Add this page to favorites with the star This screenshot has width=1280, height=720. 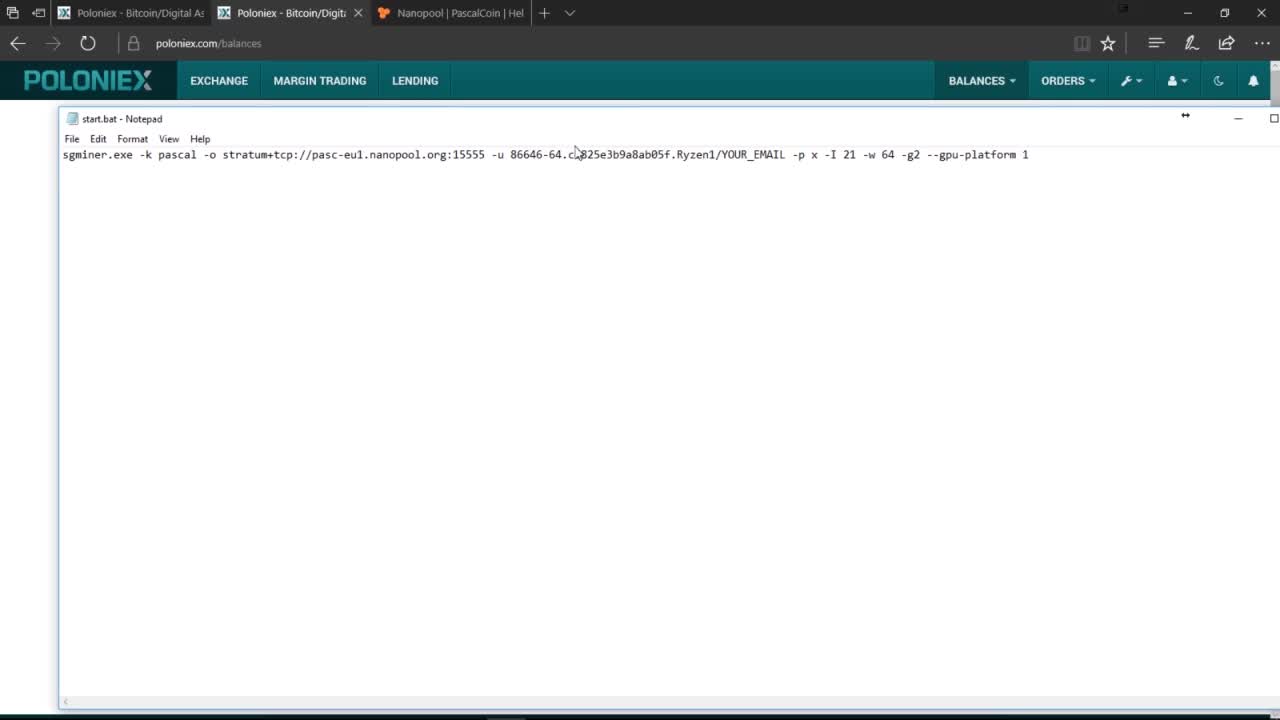(x=1108, y=43)
